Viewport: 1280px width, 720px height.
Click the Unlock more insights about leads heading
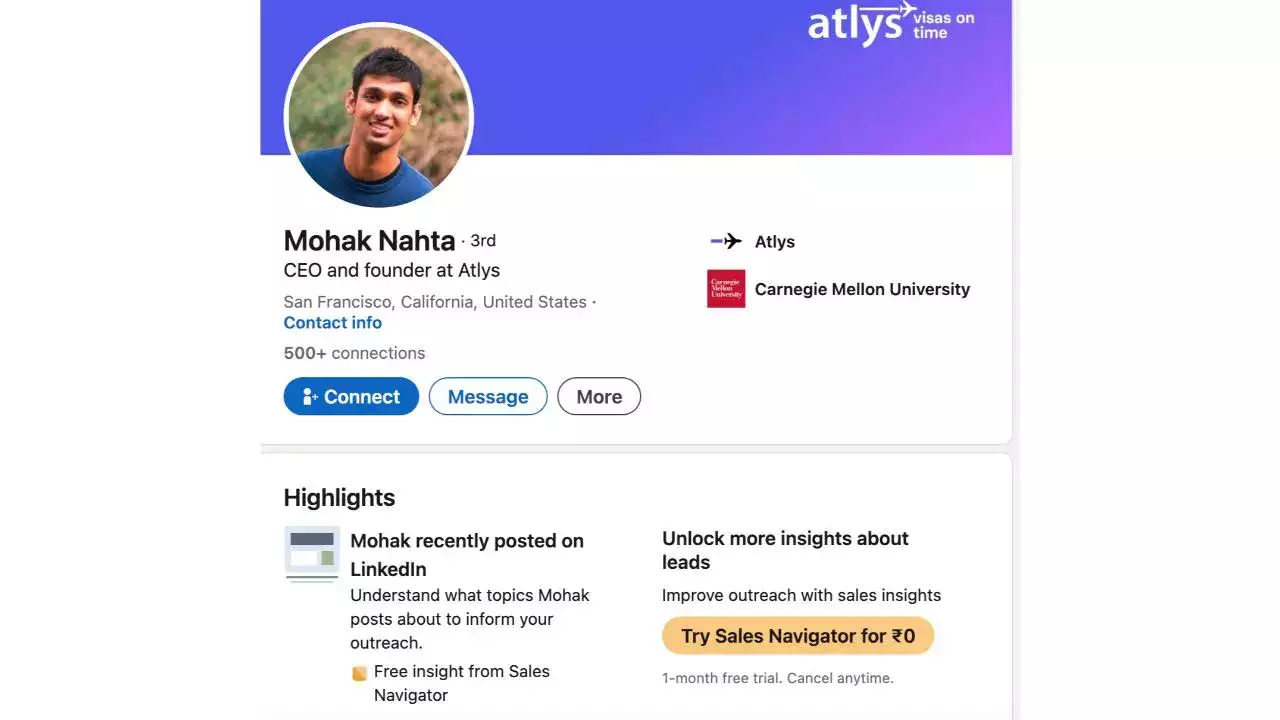click(x=785, y=550)
